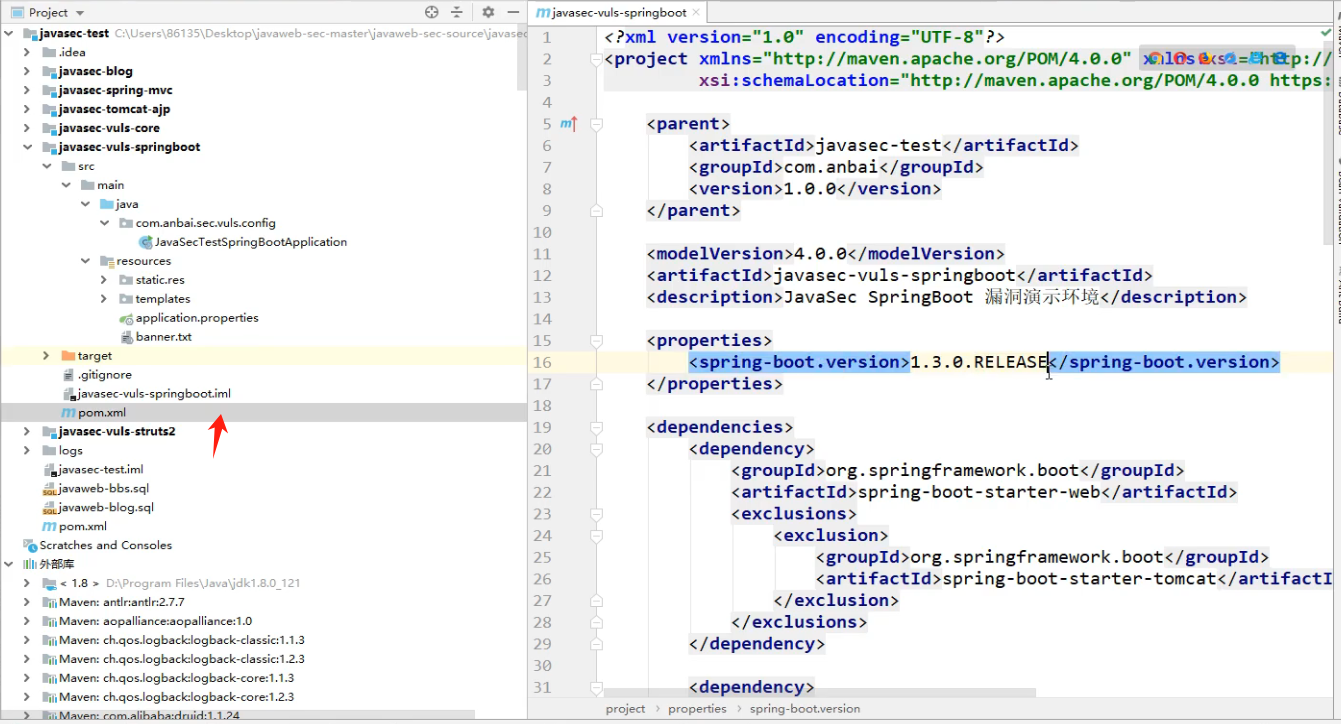Expand the logs folder
The width and height of the screenshot is (1341, 724).
click(28, 451)
